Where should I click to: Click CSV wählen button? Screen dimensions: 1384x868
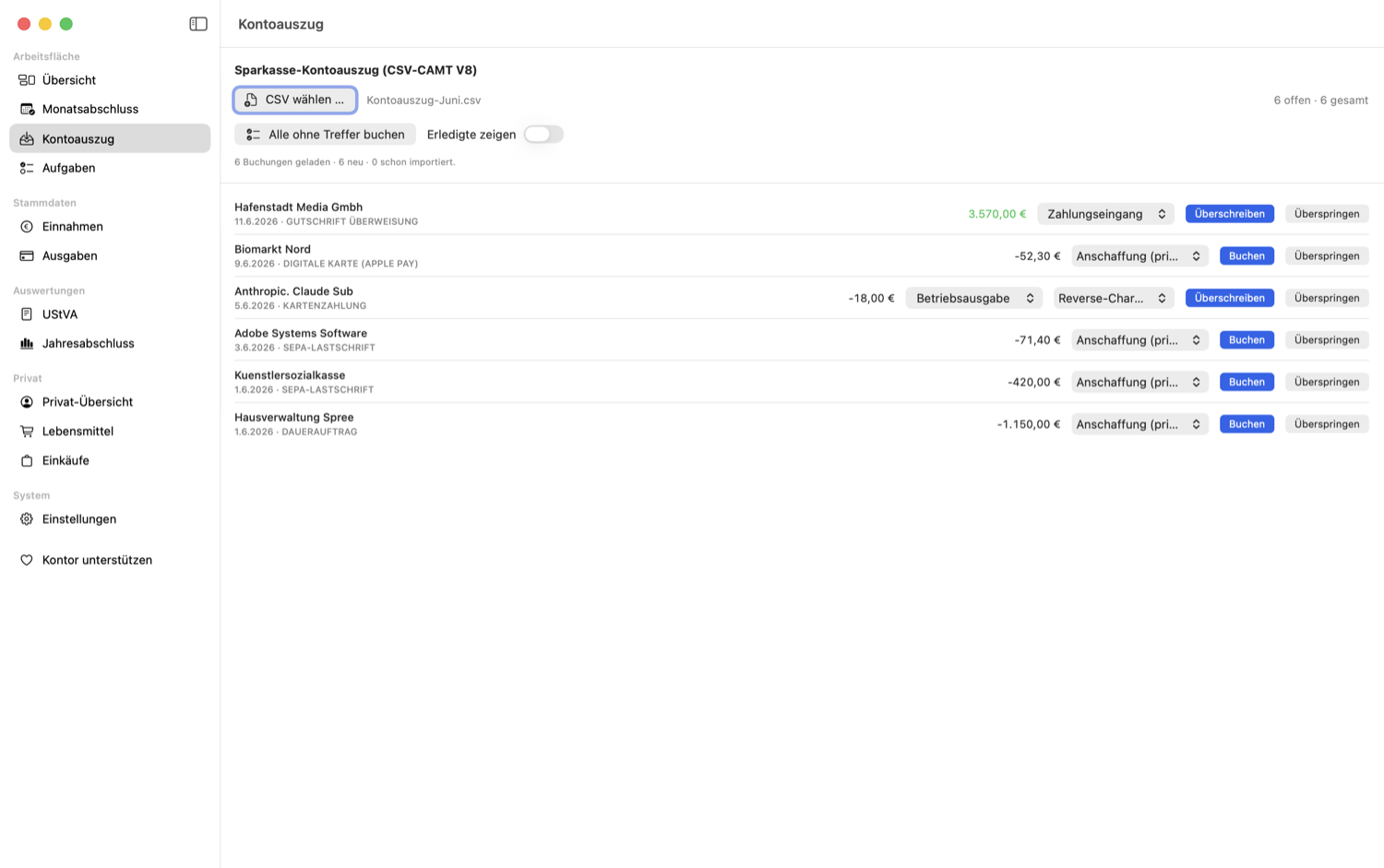[295, 100]
